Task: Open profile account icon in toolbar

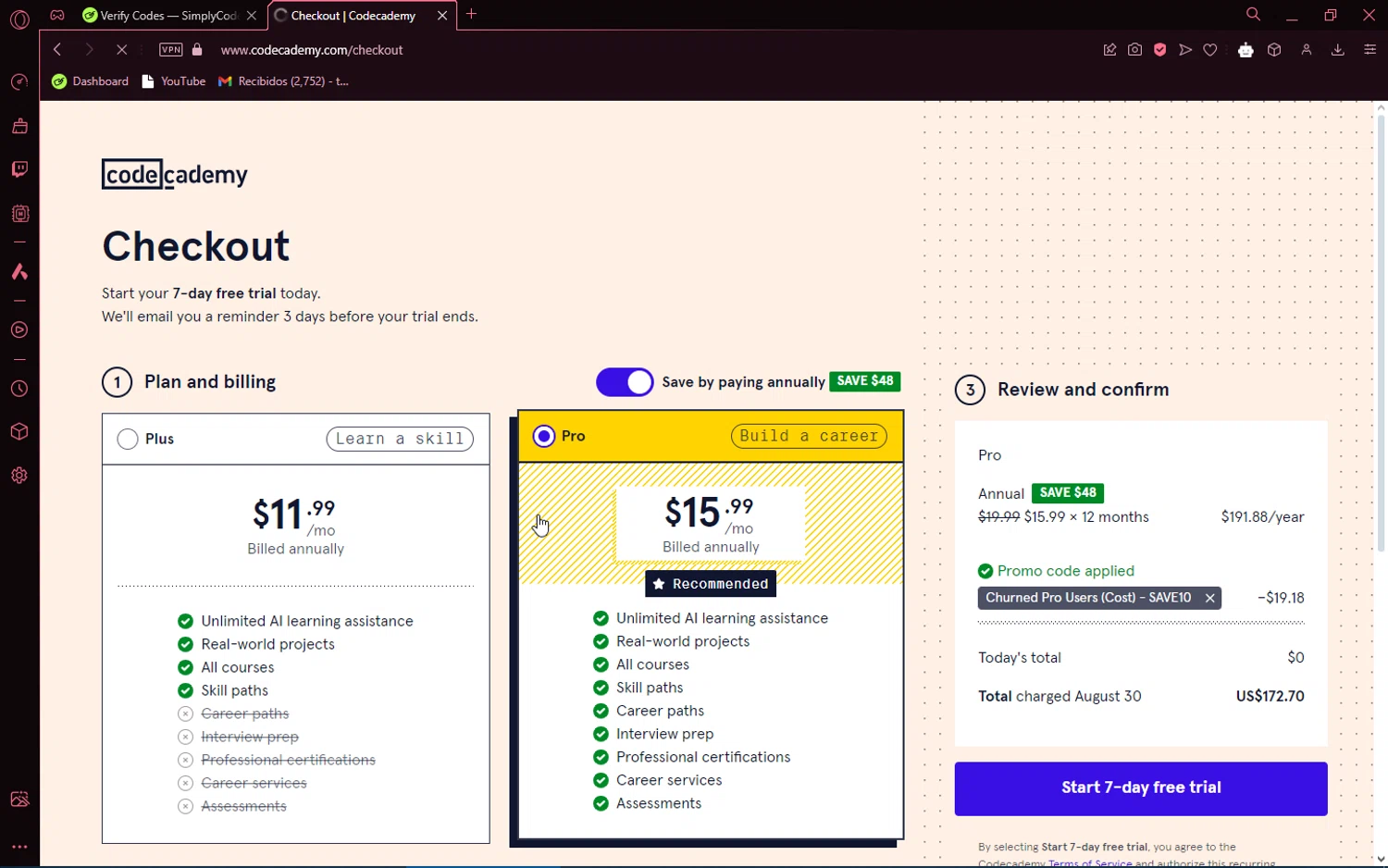Action: pyautogui.click(x=1307, y=50)
